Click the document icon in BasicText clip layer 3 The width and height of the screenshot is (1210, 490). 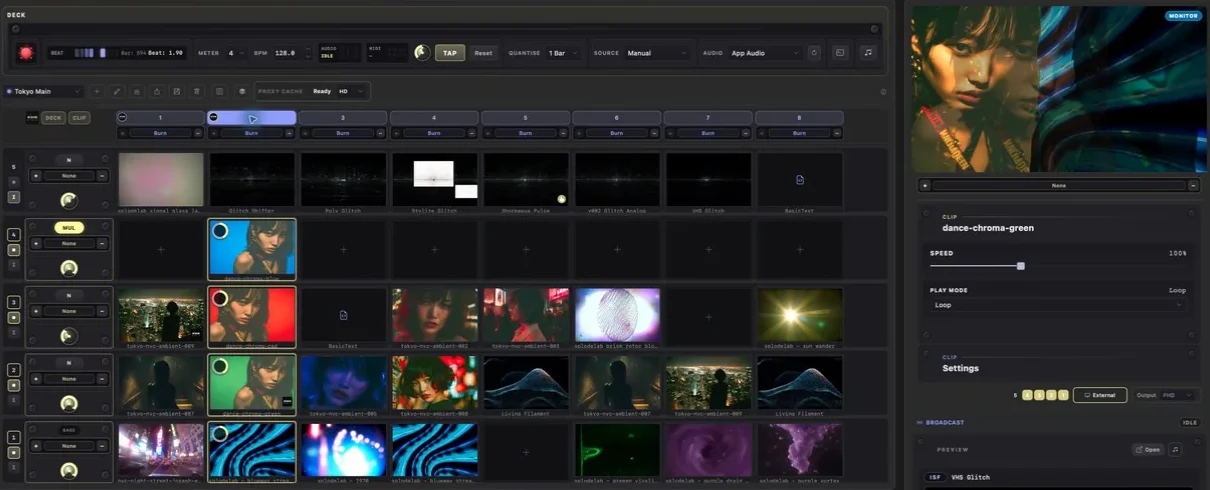click(x=343, y=315)
